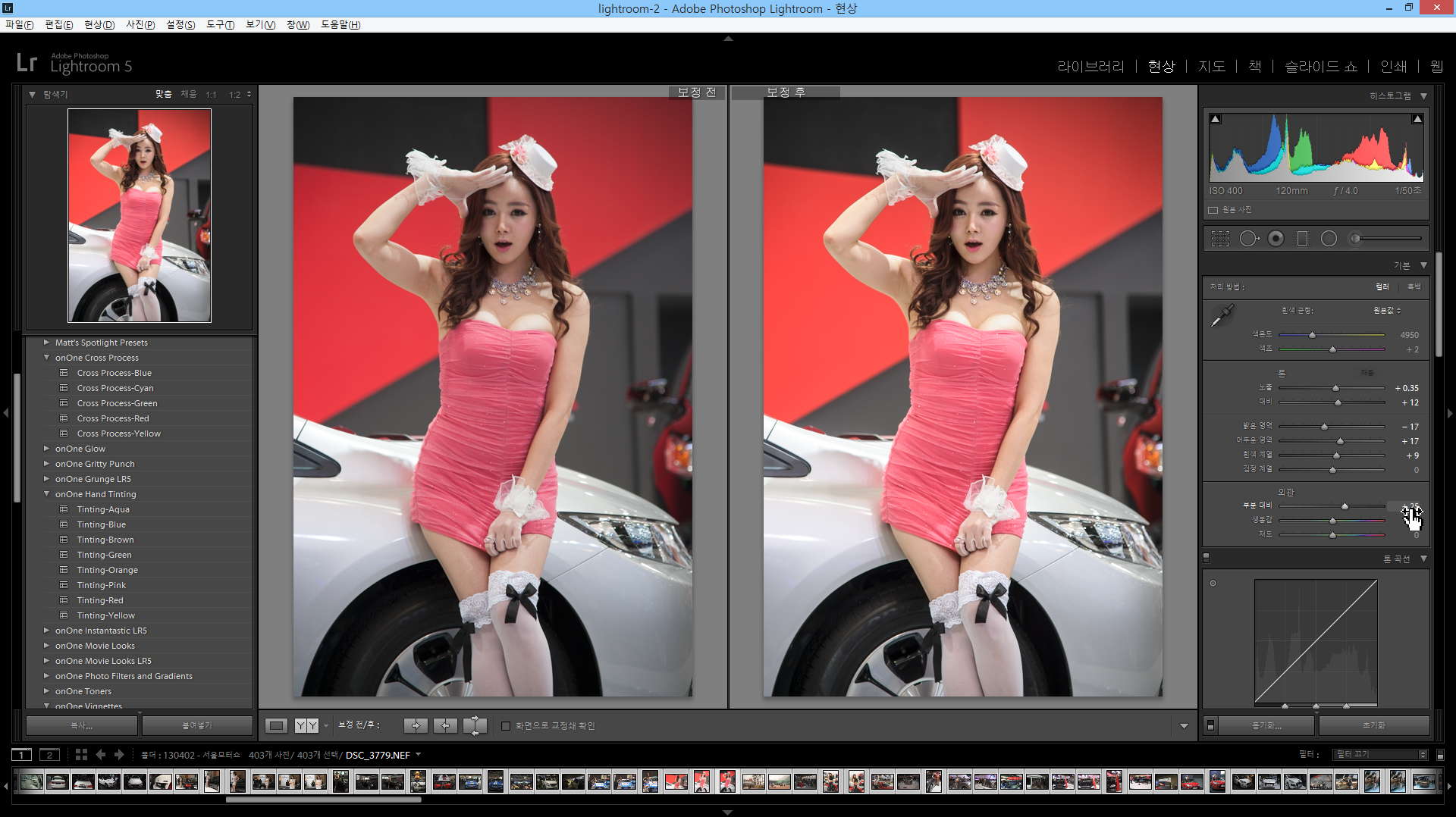This screenshot has height=817, width=1456.
Task: Open DSC_3779.NEF filename dropdown
Action: [x=418, y=755]
